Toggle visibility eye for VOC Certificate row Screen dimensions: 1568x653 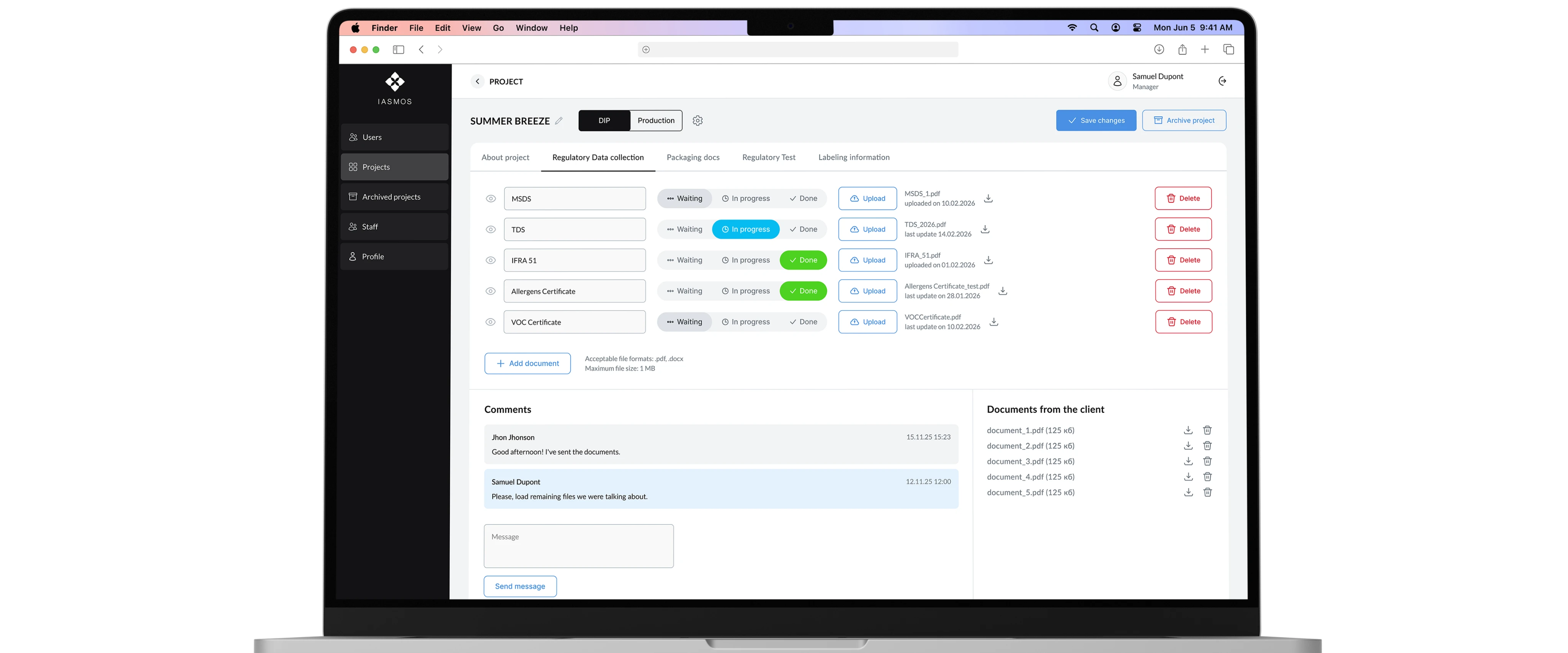tap(491, 322)
